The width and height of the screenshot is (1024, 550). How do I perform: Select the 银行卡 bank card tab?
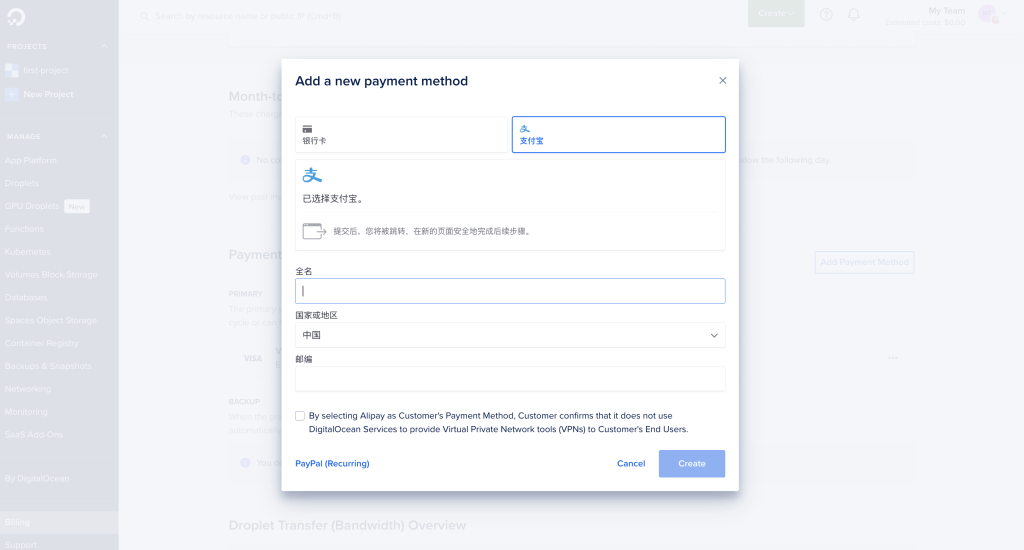pos(402,135)
